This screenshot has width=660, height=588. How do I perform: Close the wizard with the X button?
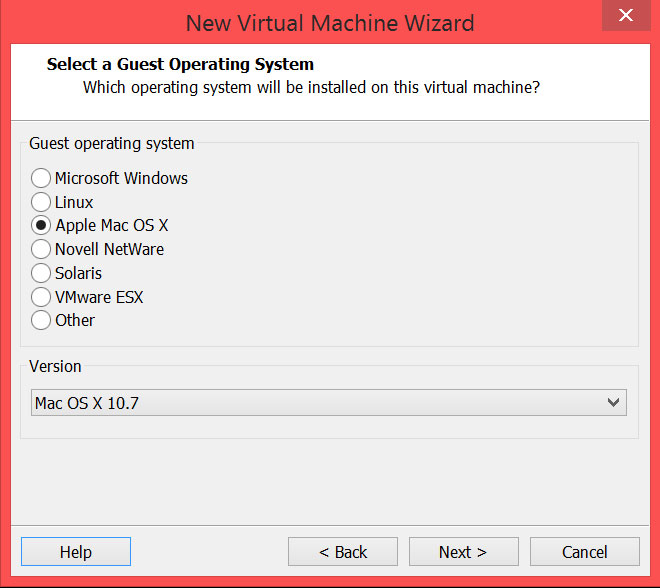click(626, 16)
